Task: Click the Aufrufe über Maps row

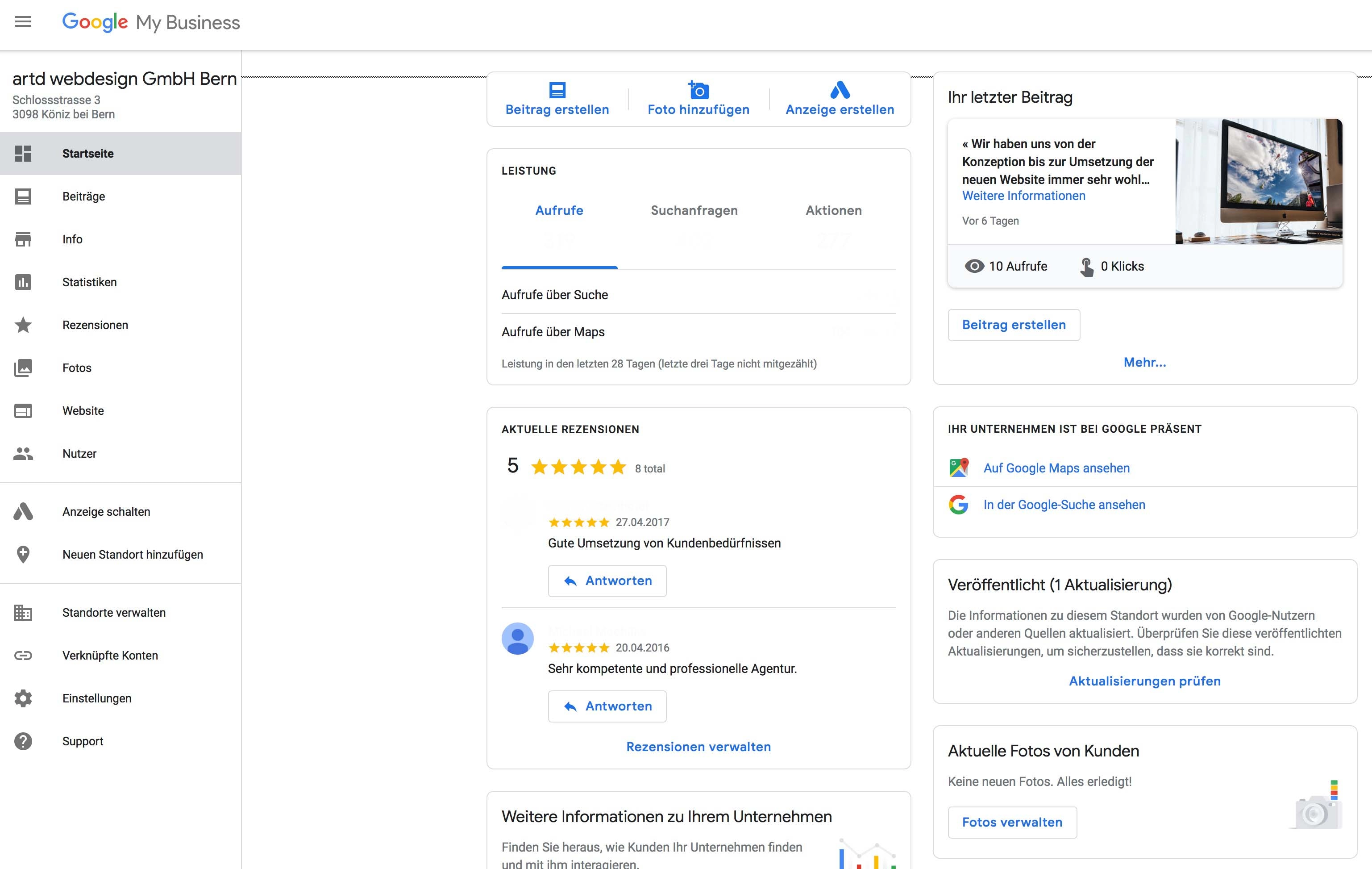Action: pyautogui.click(x=698, y=332)
